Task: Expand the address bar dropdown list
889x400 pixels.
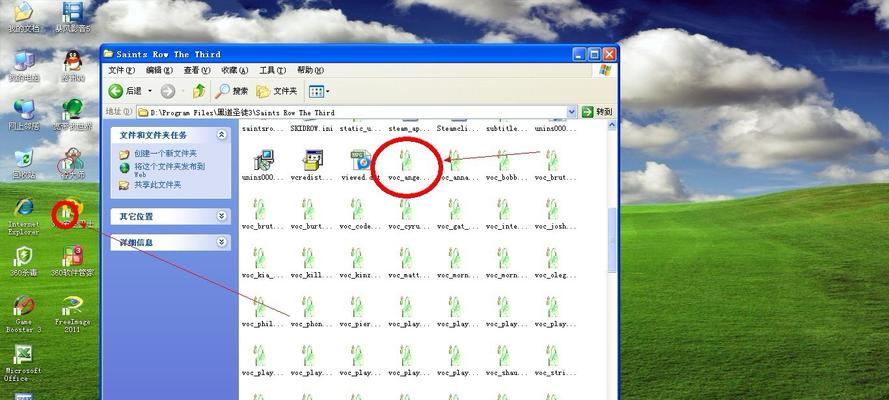Action: (x=572, y=112)
